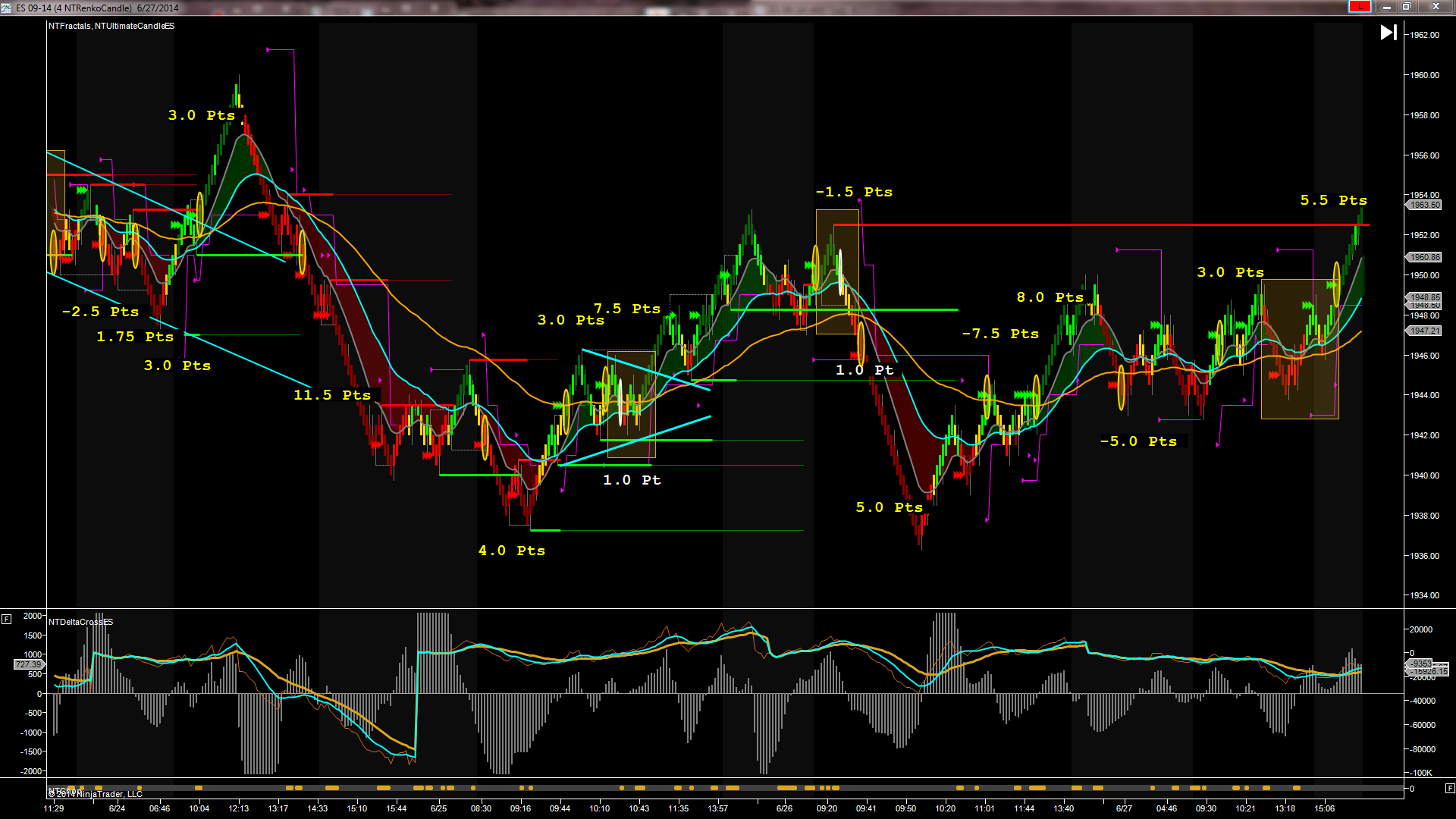
Task: Click the 6/26 date label on the time axis
Action: tap(784, 808)
